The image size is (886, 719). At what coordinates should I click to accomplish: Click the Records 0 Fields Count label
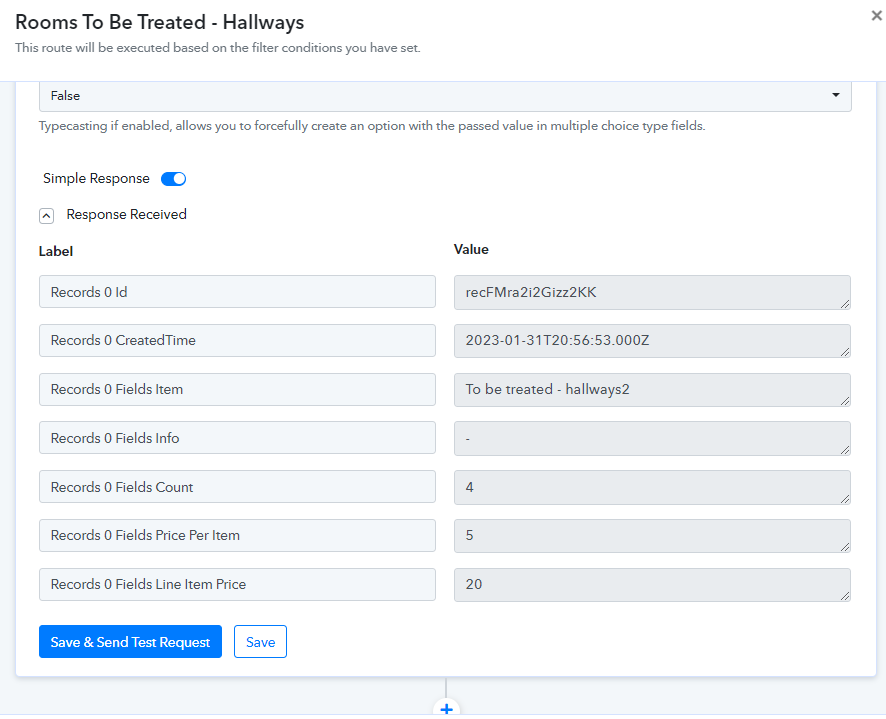point(237,487)
